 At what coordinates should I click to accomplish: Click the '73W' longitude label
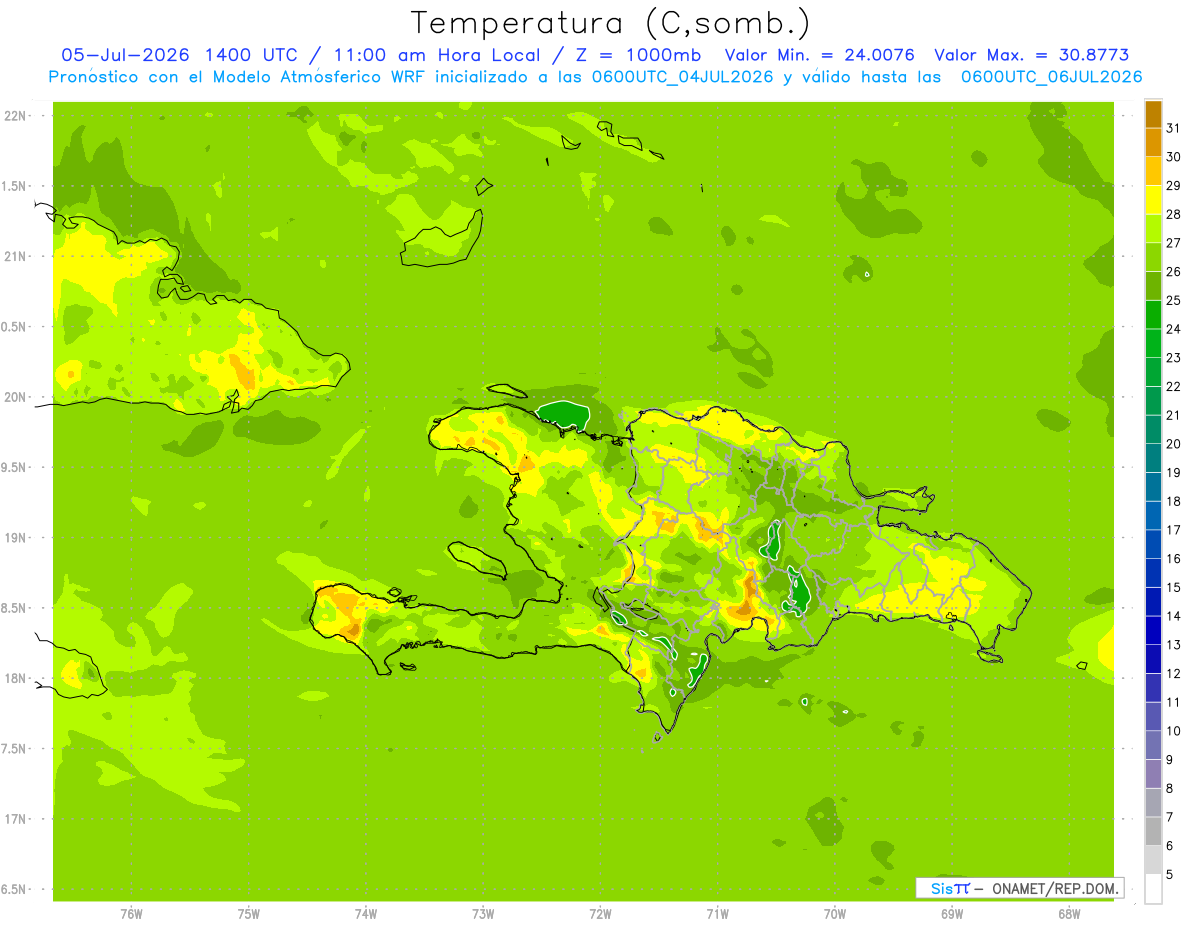483,914
